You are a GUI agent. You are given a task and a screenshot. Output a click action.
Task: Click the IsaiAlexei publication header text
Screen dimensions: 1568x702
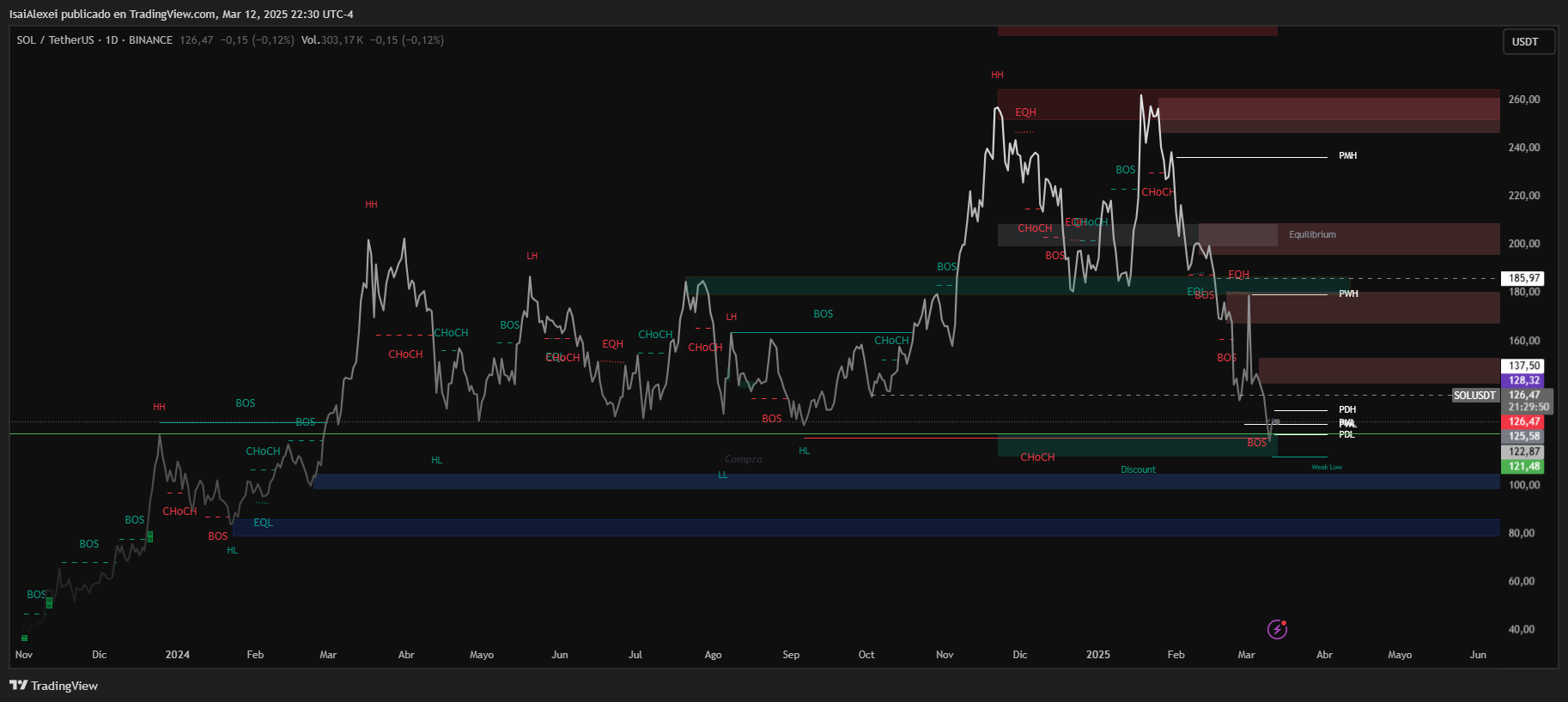pyautogui.click(x=181, y=14)
